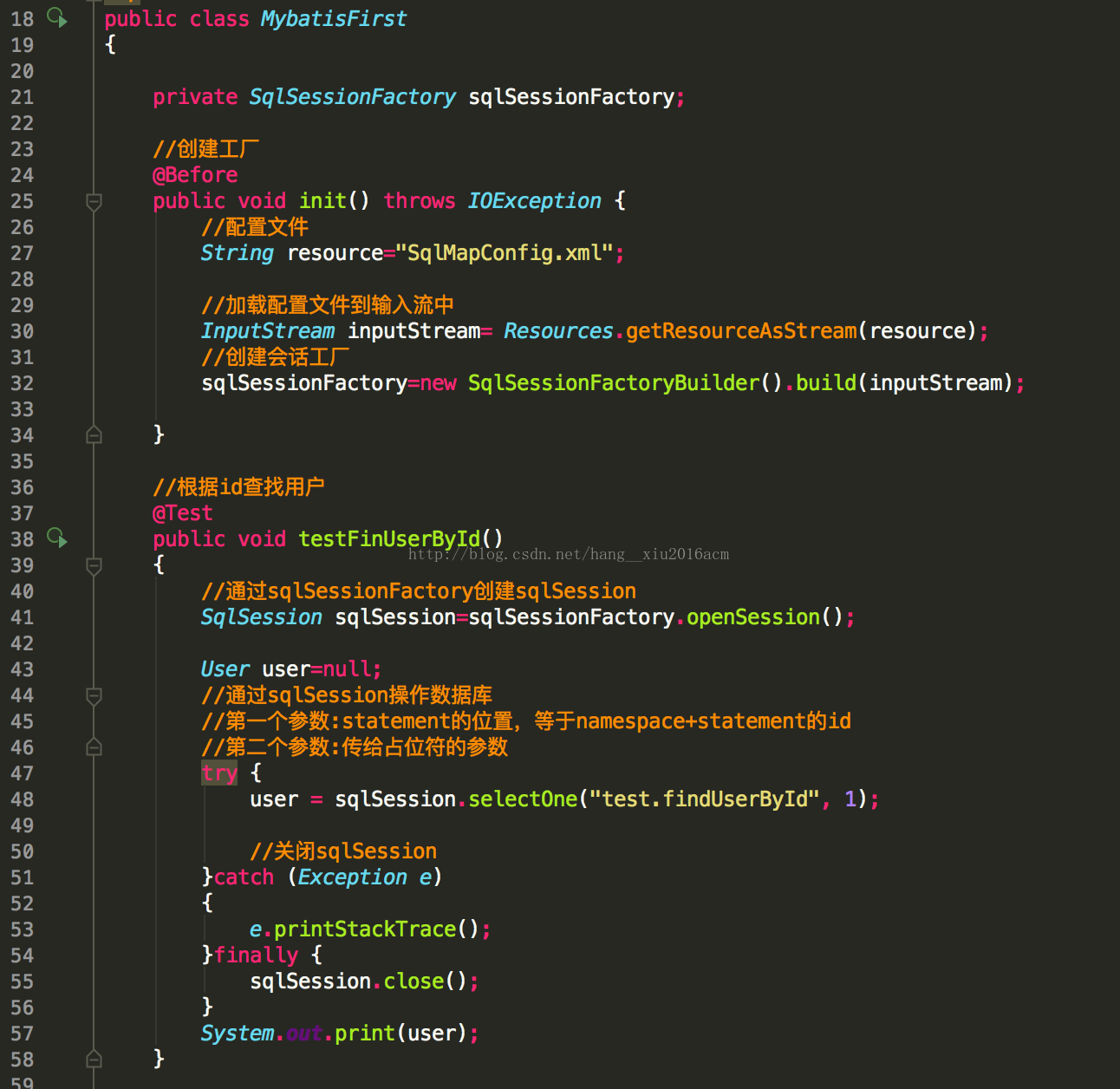Click the private keyword on line 21
The width and height of the screenshot is (1120, 1089).
[195, 97]
